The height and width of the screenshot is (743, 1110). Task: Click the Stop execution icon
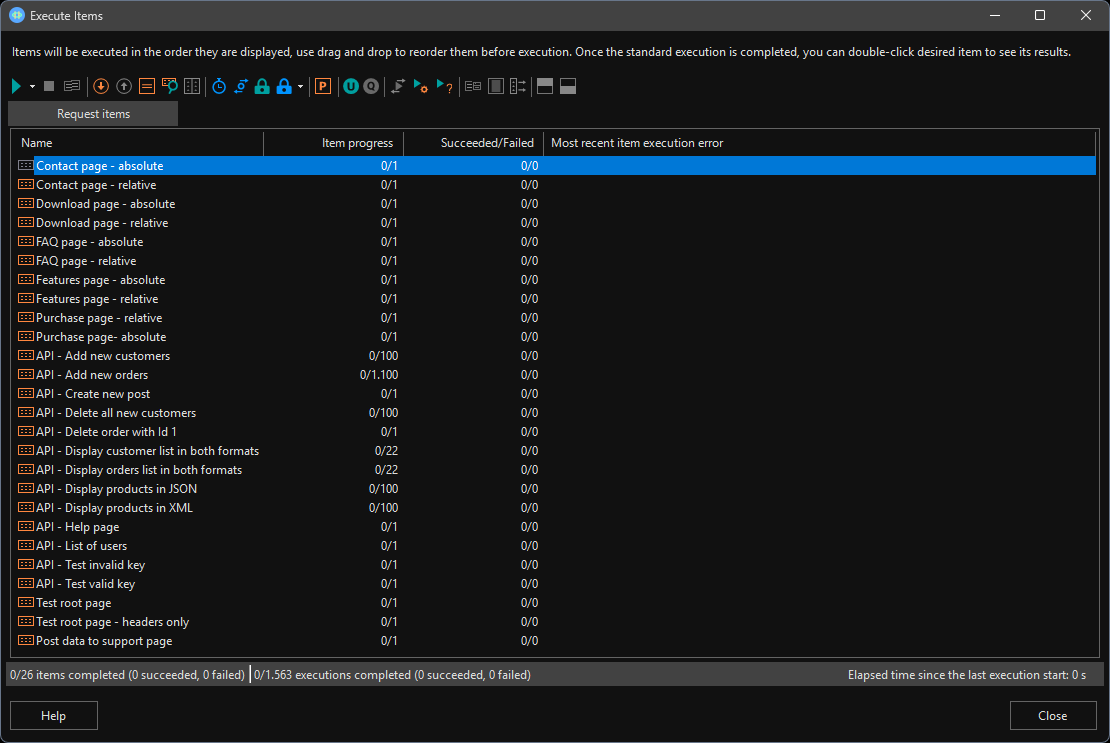[48, 86]
